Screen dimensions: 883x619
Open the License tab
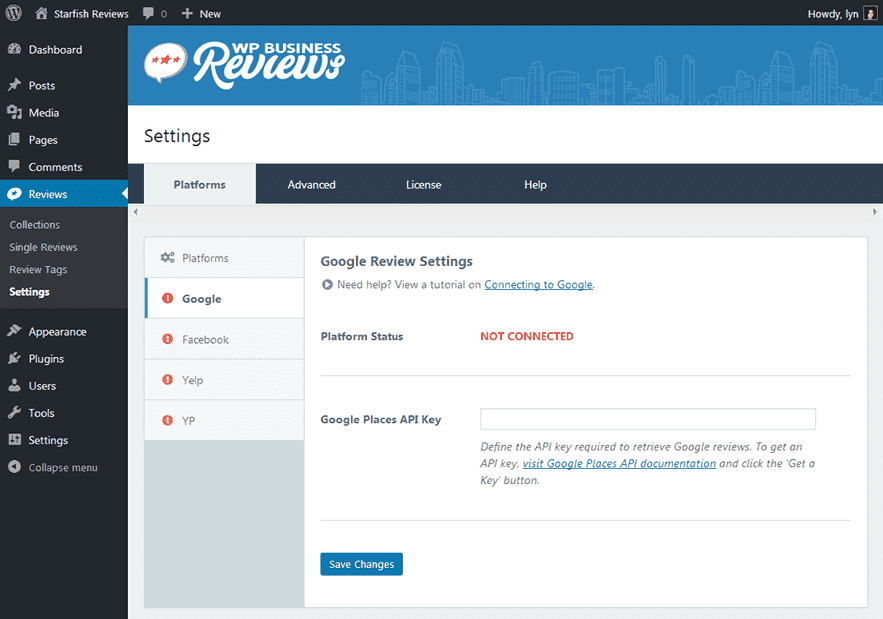423,185
